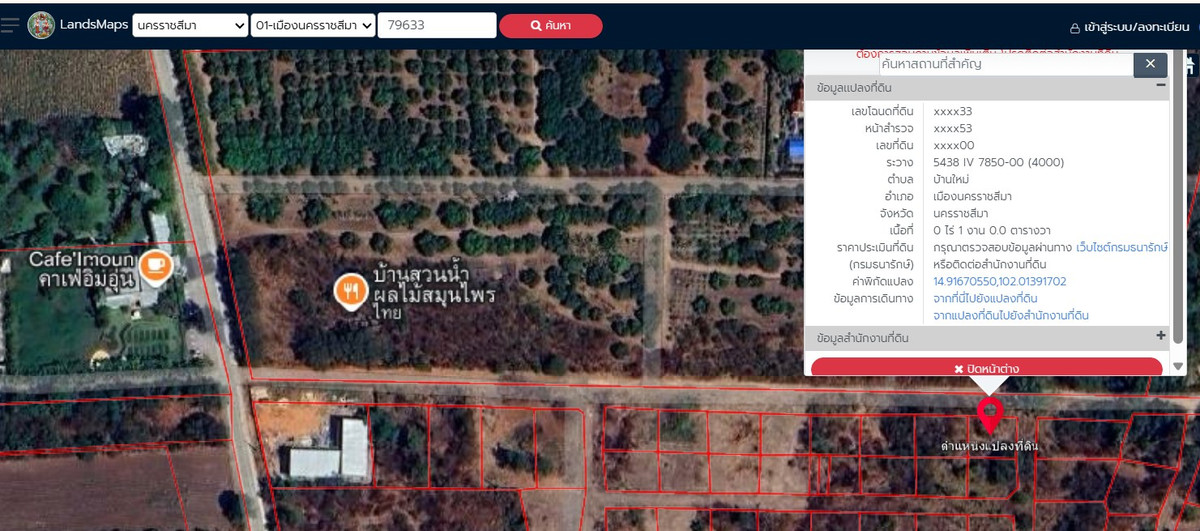Open the province dropdown นครราชสีมา
1200x531 pixels.
(190, 26)
